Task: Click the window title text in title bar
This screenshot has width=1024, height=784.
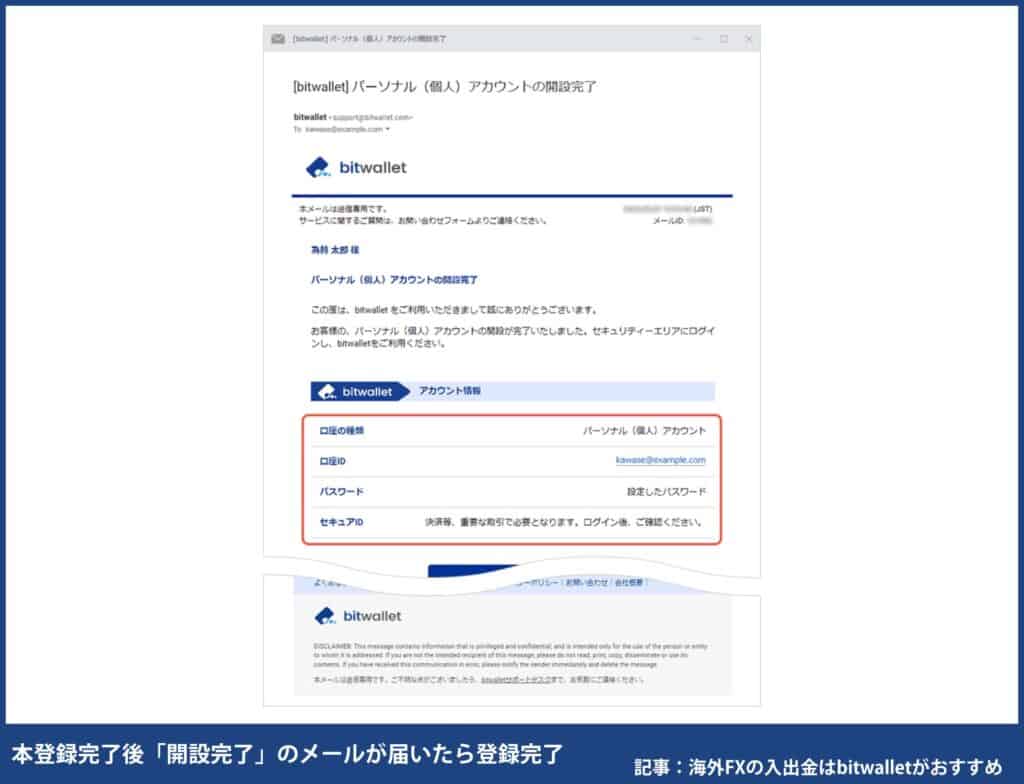Action: 370,39
